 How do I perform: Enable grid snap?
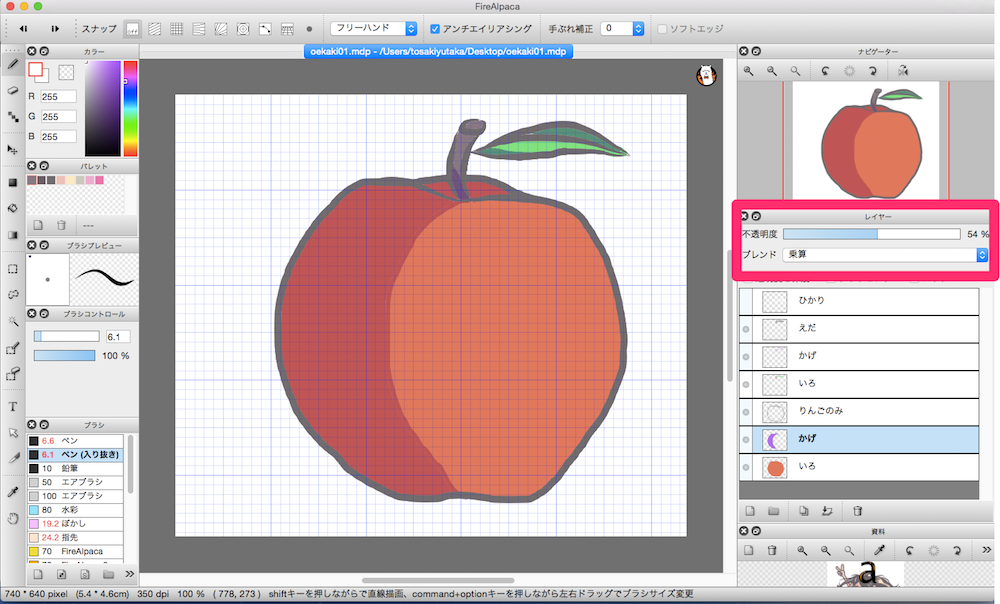[x=177, y=29]
